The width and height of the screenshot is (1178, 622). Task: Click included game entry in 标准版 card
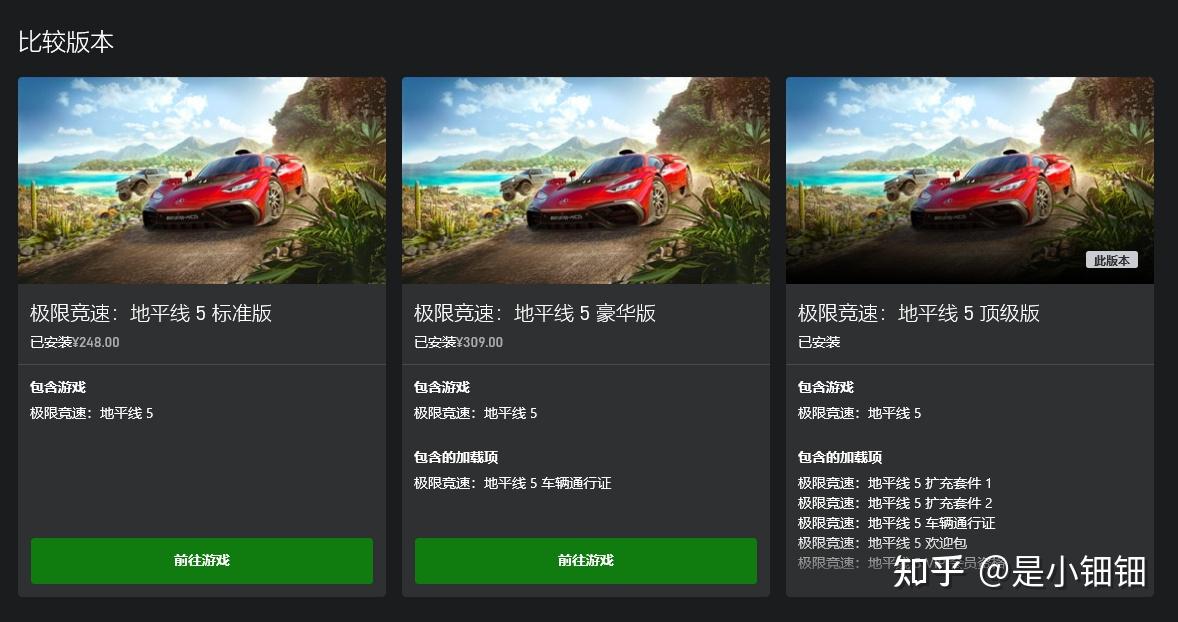coord(92,413)
